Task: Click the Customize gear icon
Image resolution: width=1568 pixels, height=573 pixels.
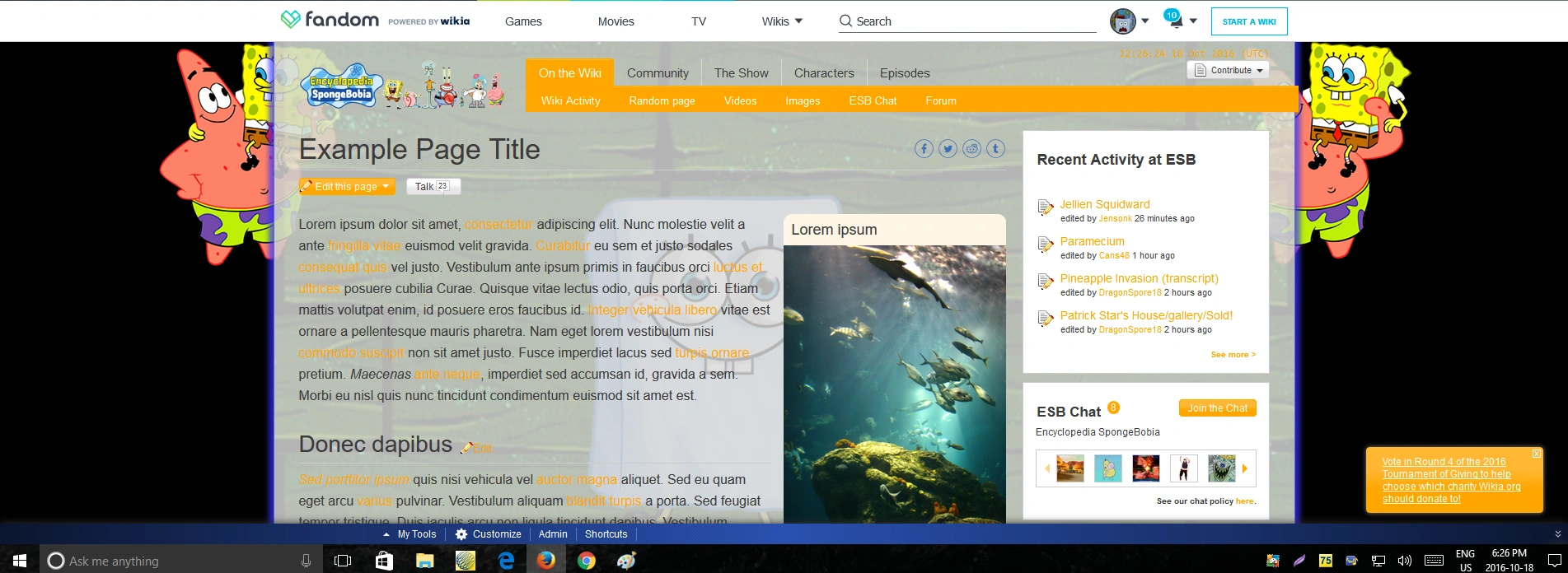Action: [461, 534]
